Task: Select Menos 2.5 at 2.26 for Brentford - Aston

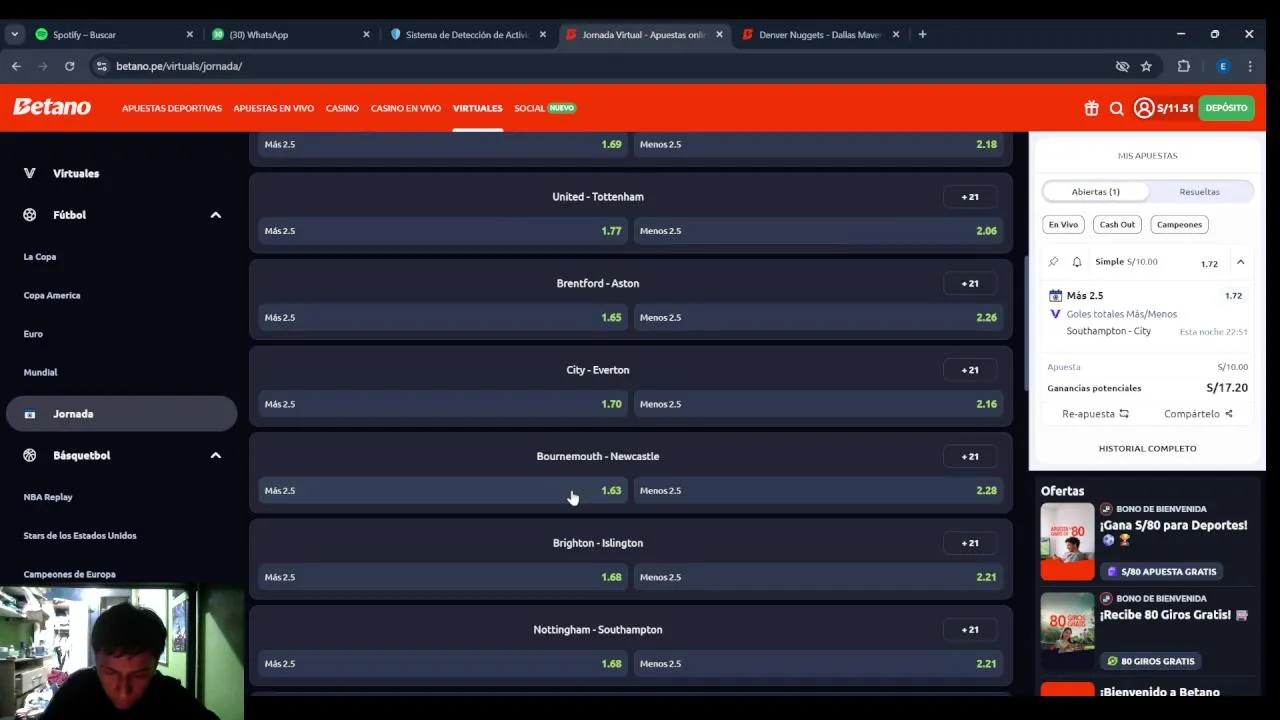Action: point(818,317)
